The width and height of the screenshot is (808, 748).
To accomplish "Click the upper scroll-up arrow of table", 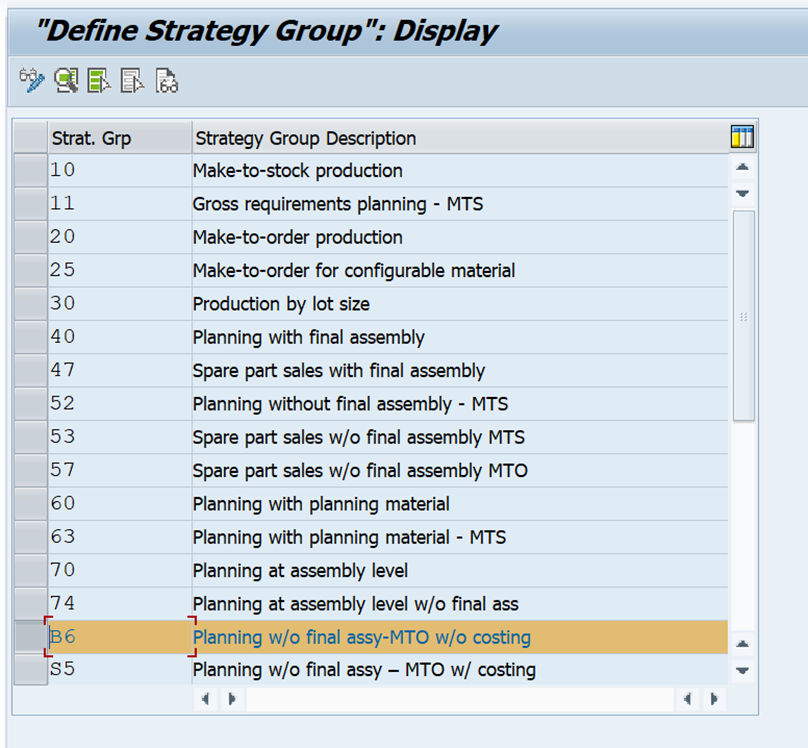I will pos(743,167).
